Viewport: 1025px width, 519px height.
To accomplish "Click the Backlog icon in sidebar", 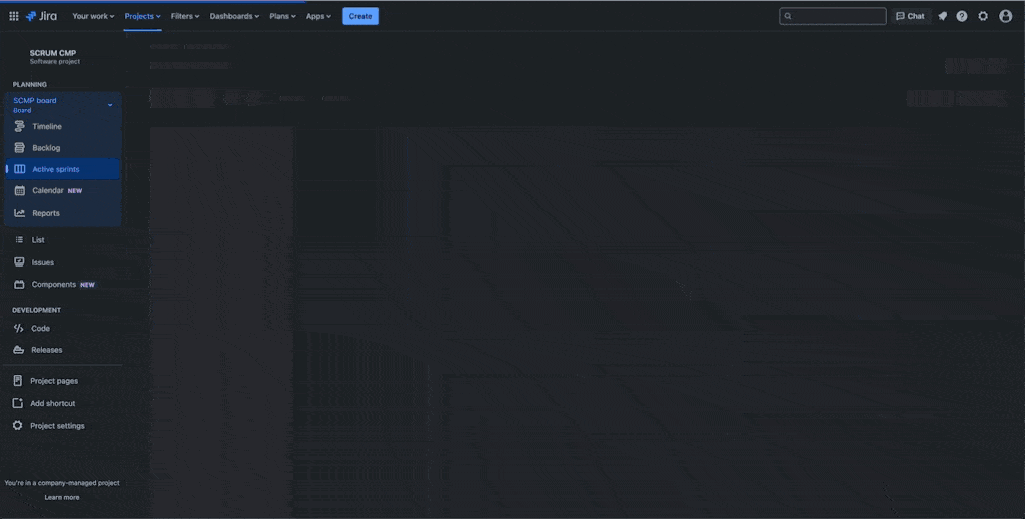I will [x=20, y=148].
